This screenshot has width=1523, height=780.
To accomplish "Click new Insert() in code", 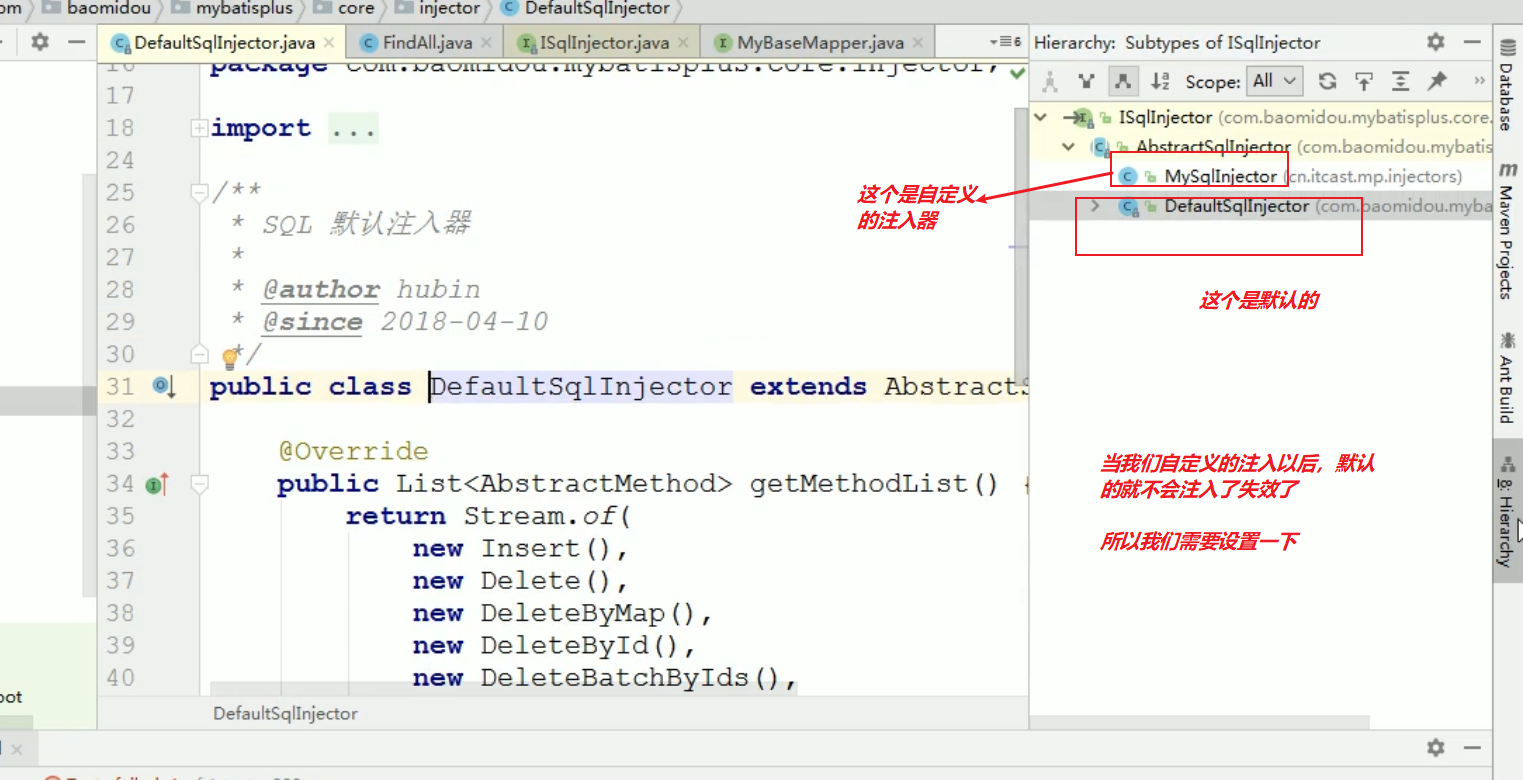I will [520, 549].
